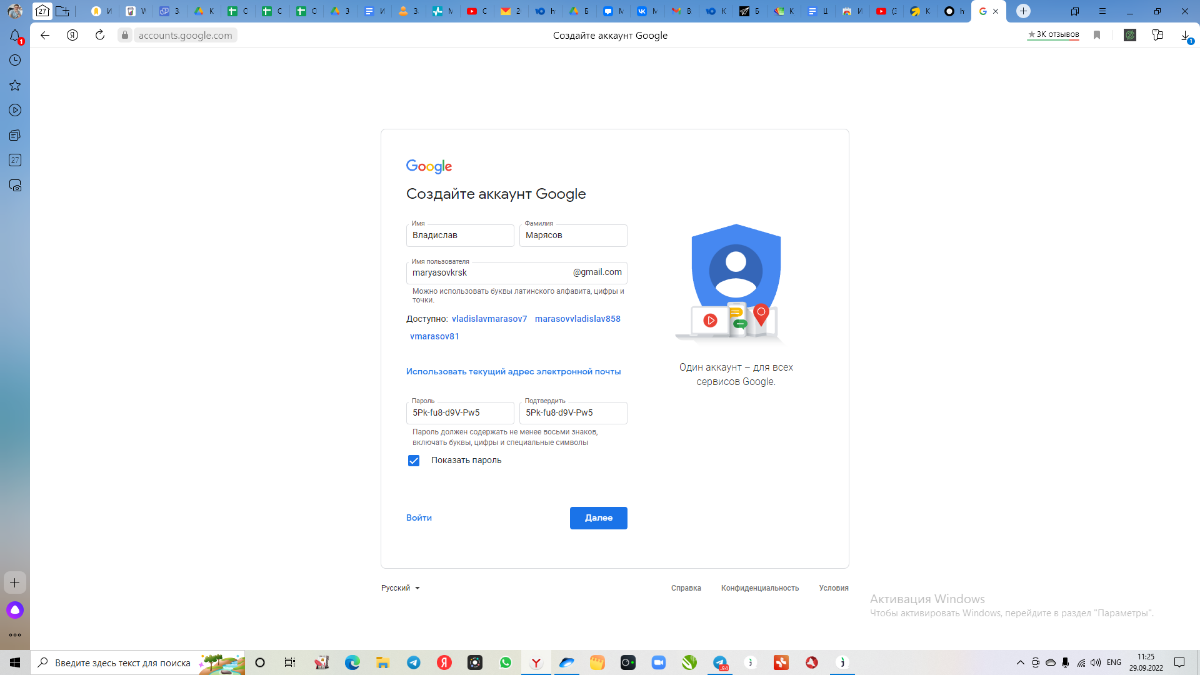Open the downloads arrow icon
The width and height of the screenshot is (1200, 675).
[x=1187, y=36]
